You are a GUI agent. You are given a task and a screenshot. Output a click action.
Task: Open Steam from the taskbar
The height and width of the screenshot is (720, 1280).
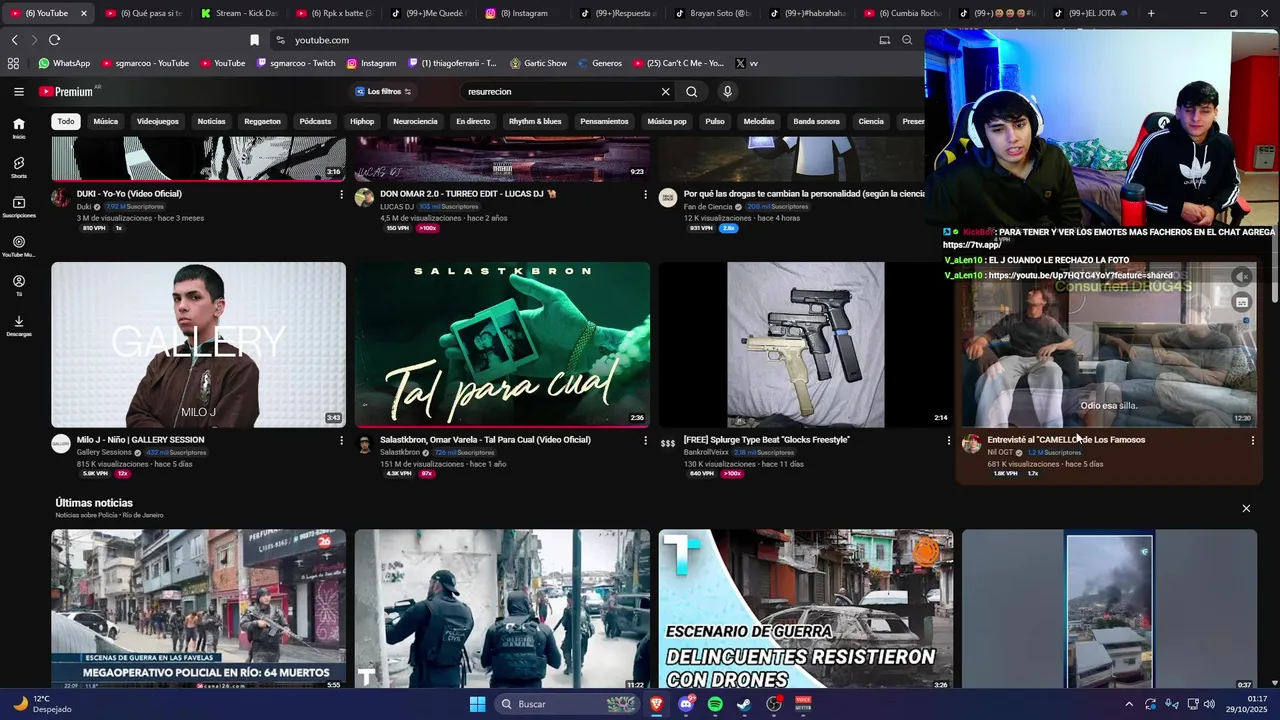[744, 704]
